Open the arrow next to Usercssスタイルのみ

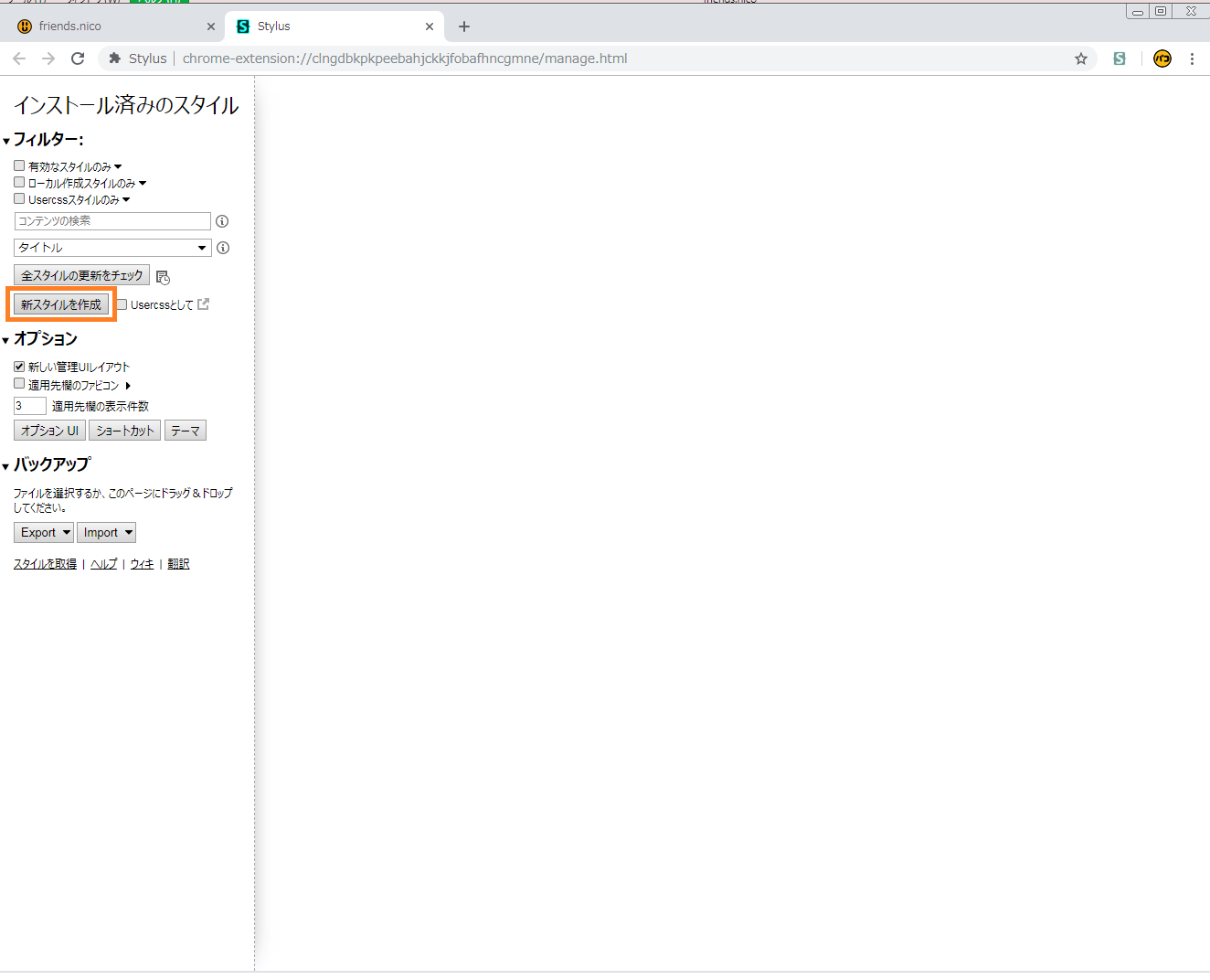(x=126, y=199)
